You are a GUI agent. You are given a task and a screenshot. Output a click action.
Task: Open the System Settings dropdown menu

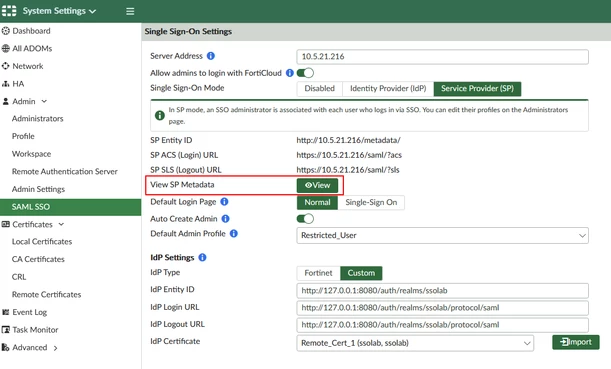59,11
